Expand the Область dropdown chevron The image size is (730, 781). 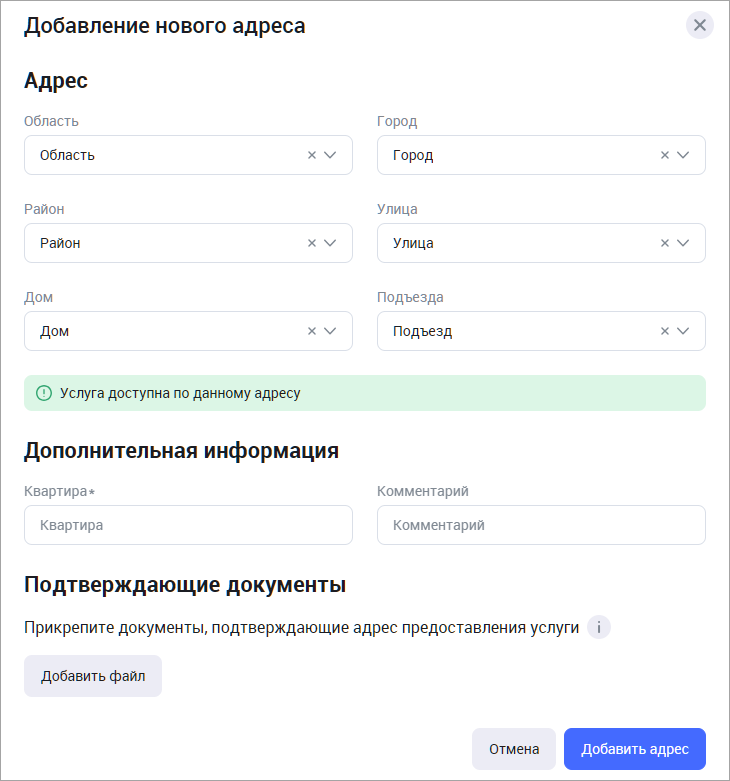331,155
